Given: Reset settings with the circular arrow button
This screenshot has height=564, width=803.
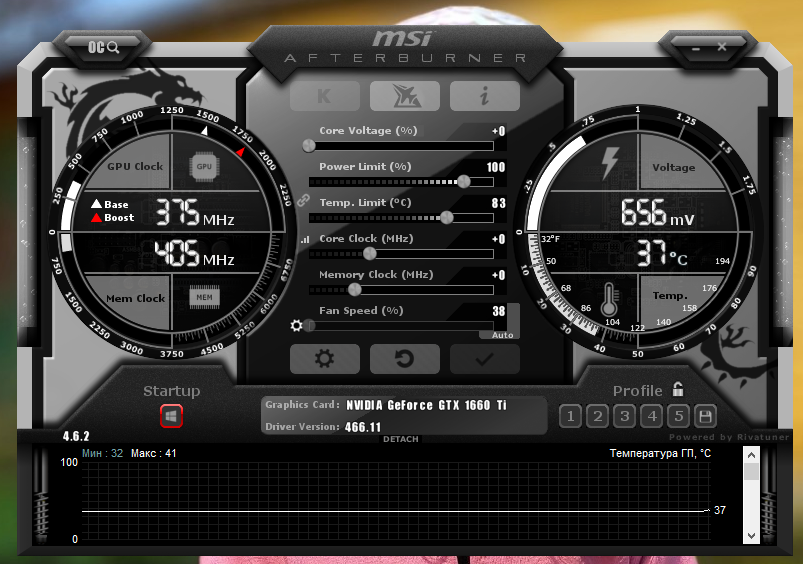Looking at the screenshot, I should point(405,359).
